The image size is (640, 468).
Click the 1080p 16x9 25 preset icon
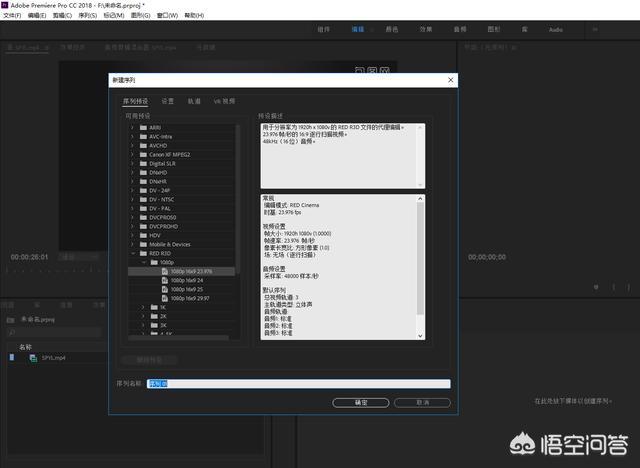point(165,289)
